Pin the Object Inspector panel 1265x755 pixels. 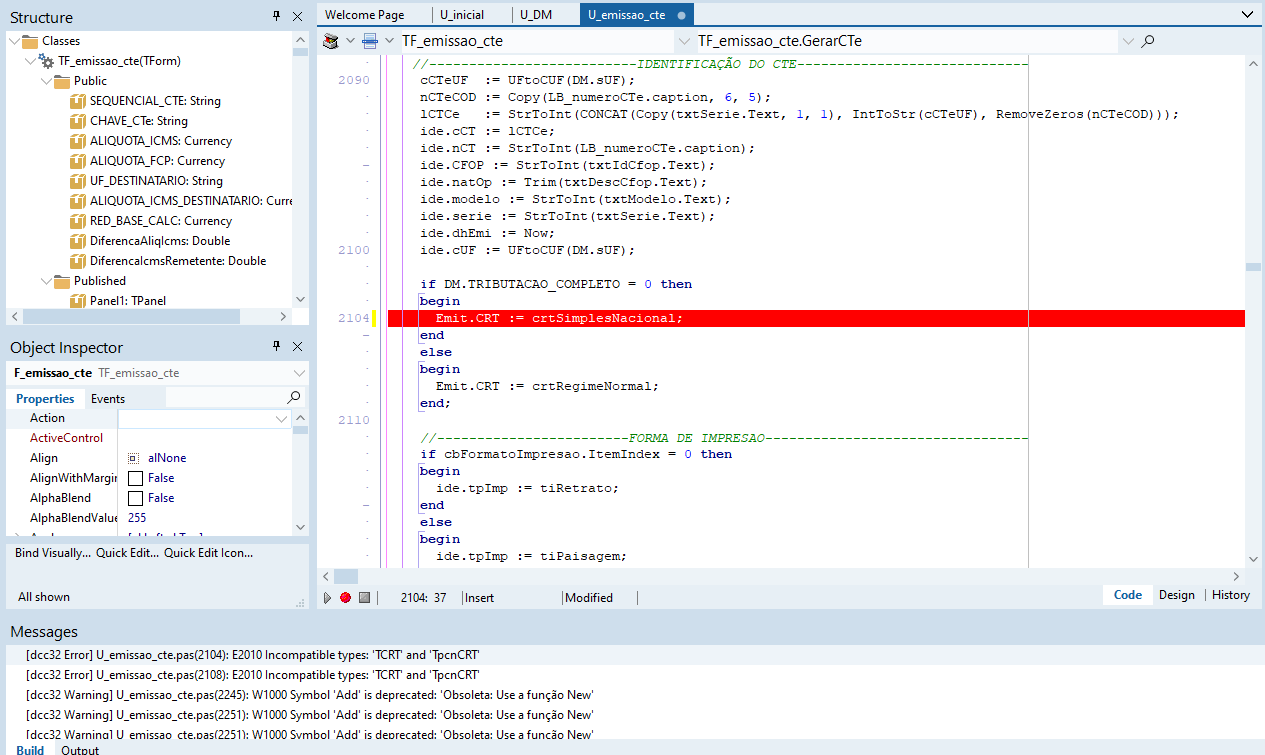click(x=277, y=346)
